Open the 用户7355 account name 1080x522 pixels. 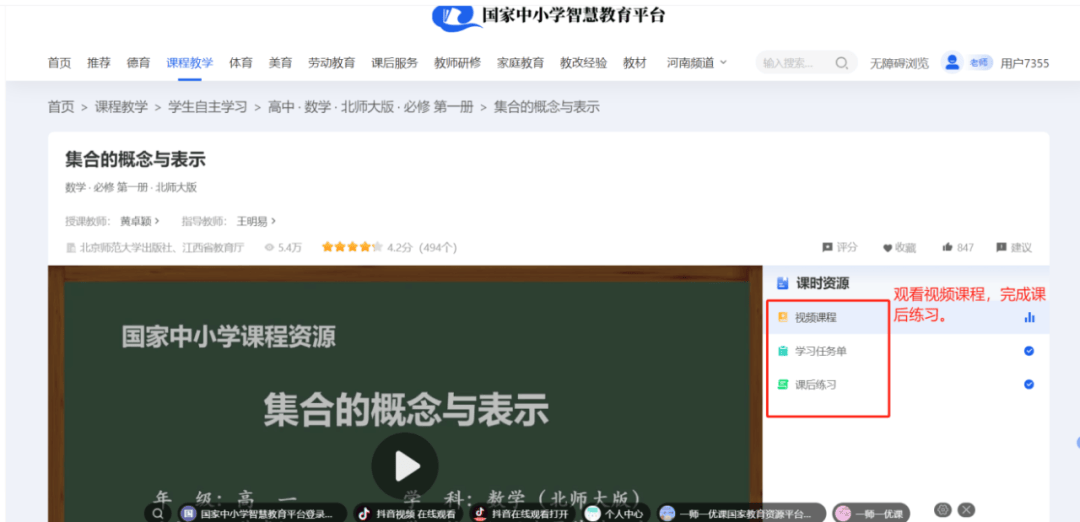(1025, 63)
